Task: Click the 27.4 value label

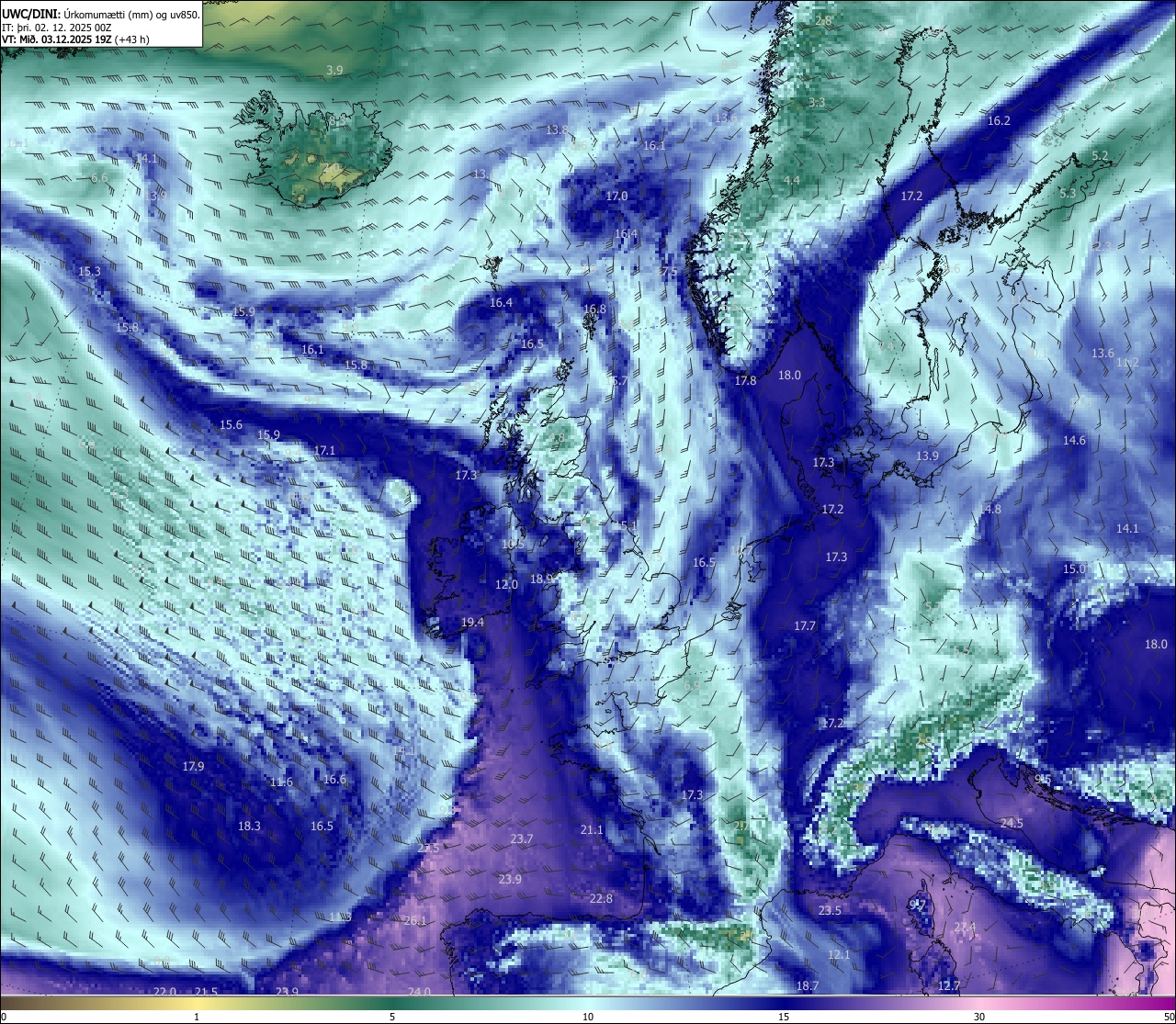Action: 964,928
